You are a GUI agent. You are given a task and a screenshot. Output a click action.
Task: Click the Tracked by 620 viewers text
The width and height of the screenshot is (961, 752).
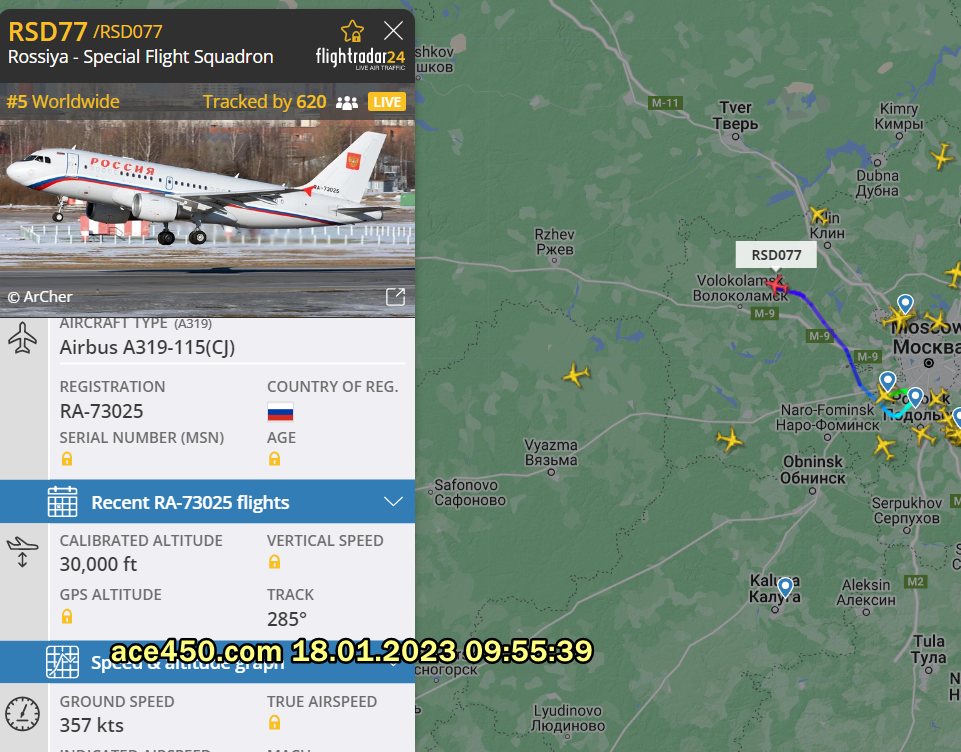pyautogui.click(x=265, y=102)
